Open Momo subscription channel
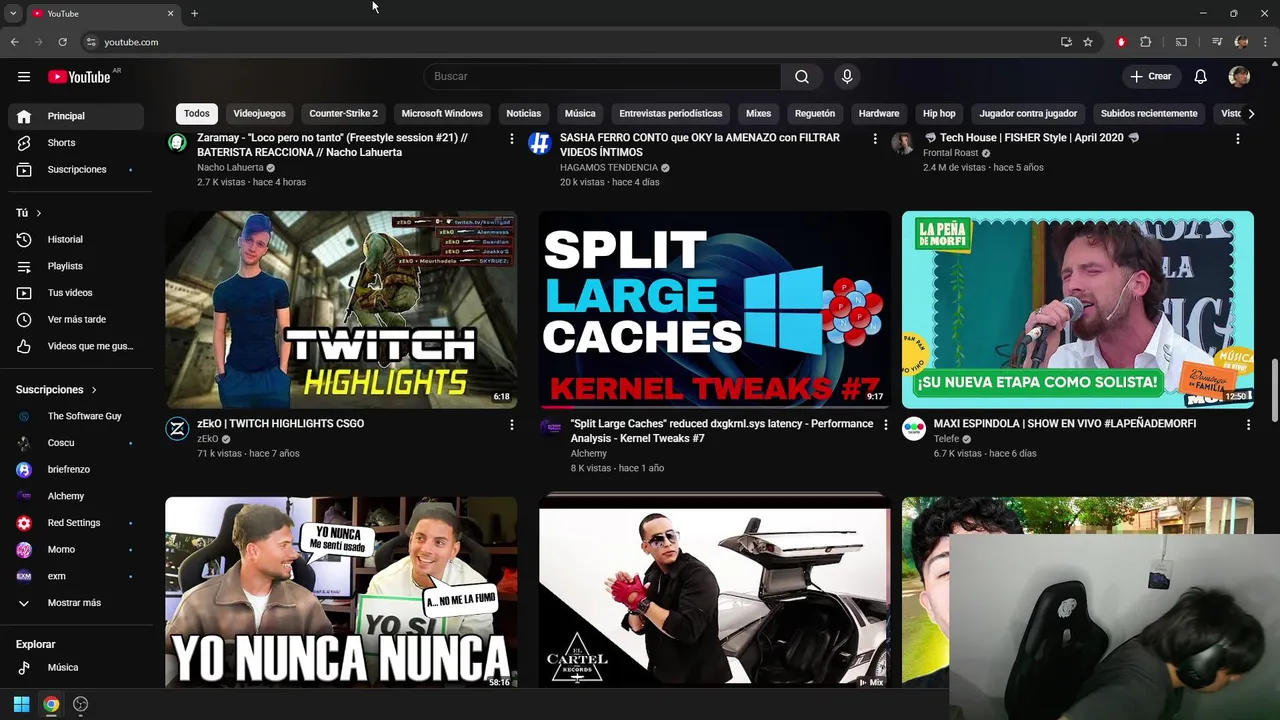 click(x=75, y=550)
